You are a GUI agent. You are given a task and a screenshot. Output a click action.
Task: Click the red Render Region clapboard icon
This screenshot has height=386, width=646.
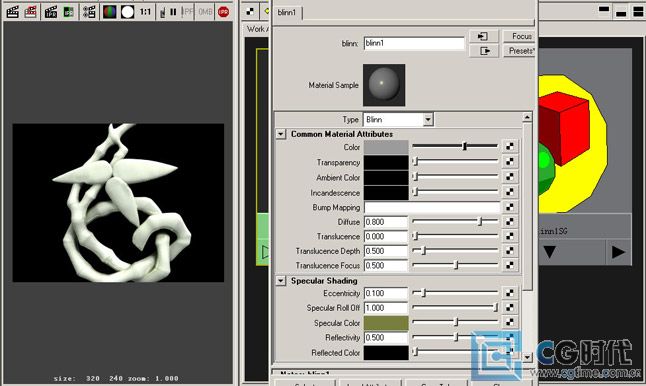[30, 12]
